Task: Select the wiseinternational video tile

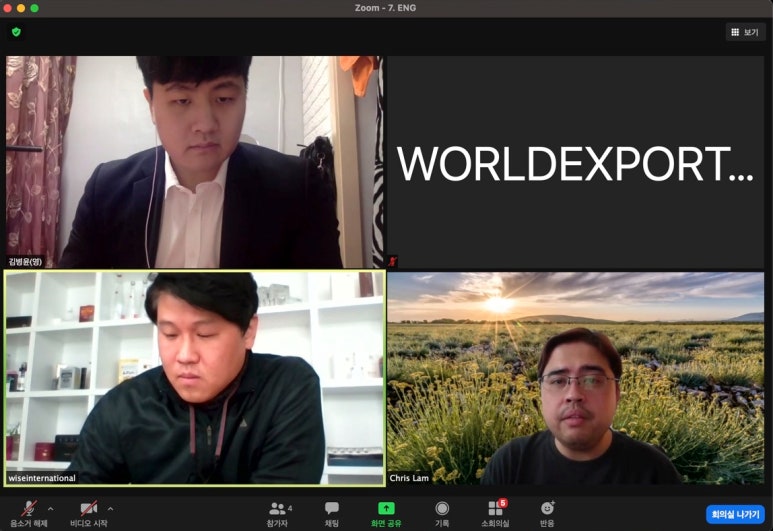Action: (x=194, y=378)
